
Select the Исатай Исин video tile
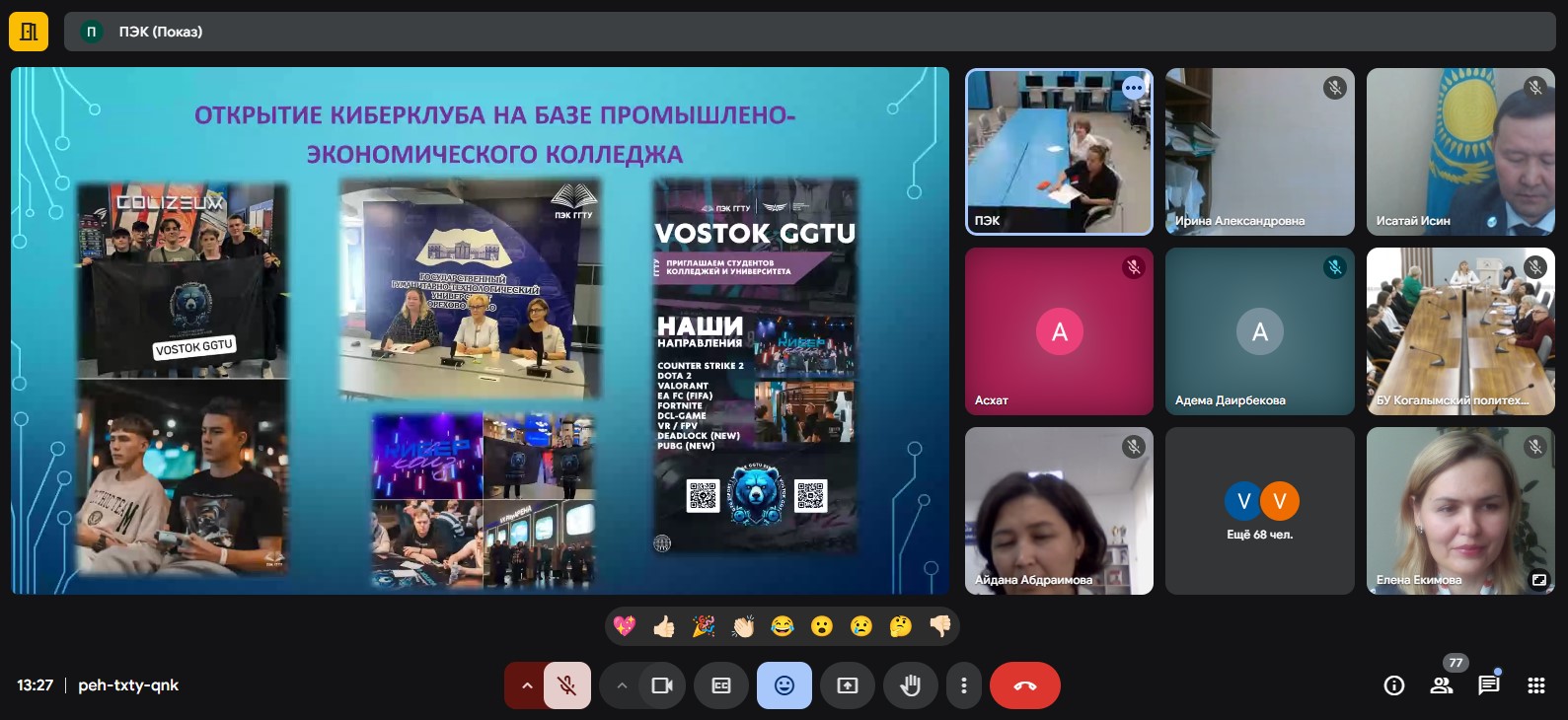click(1460, 152)
